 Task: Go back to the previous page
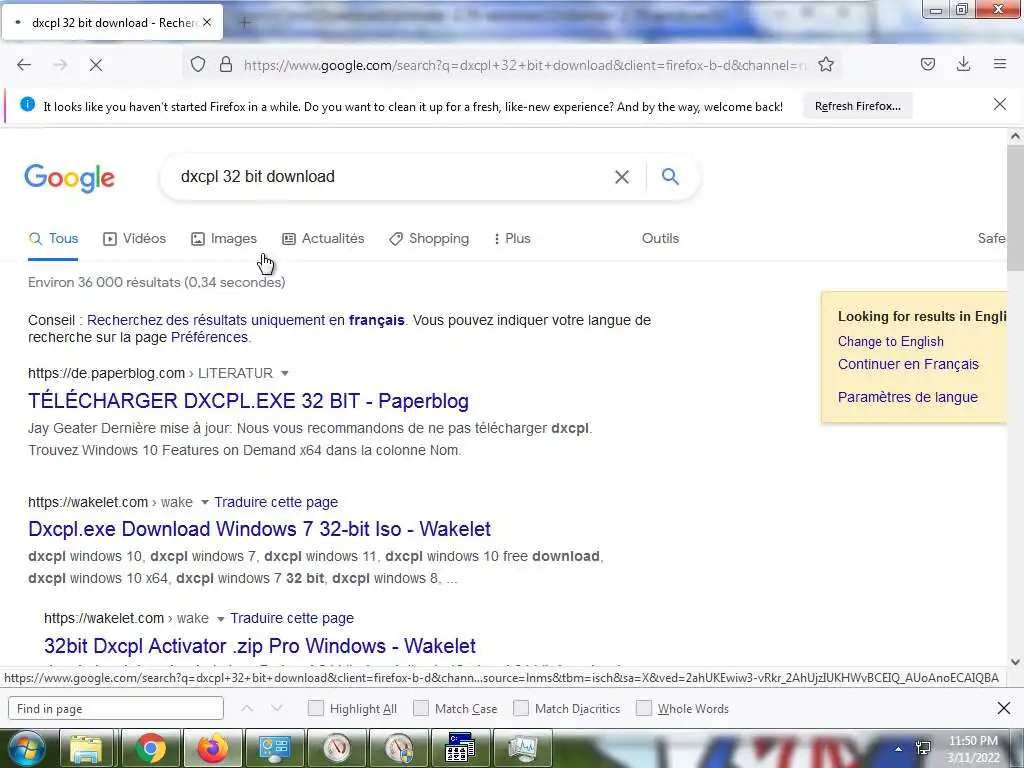click(24, 65)
